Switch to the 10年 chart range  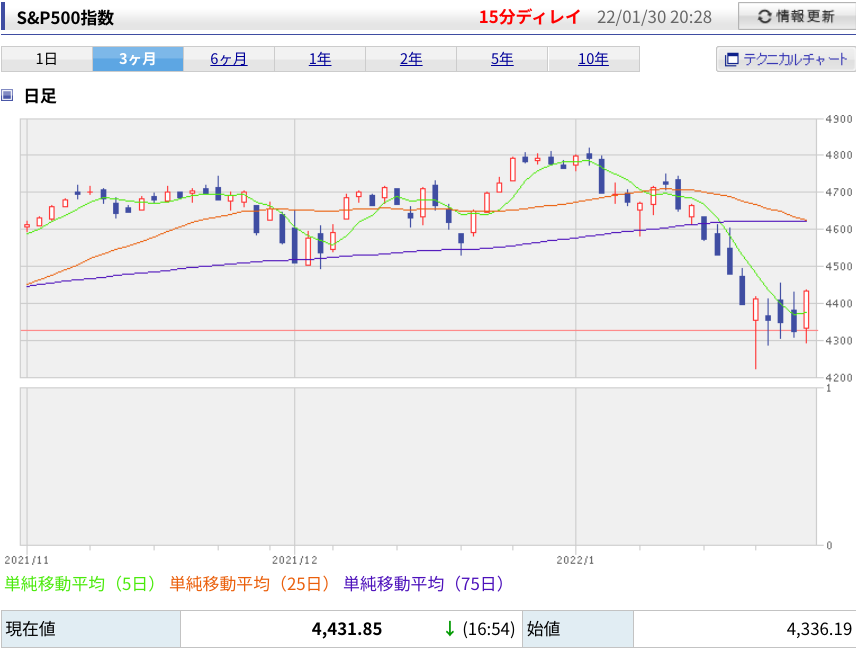pyautogui.click(x=593, y=59)
